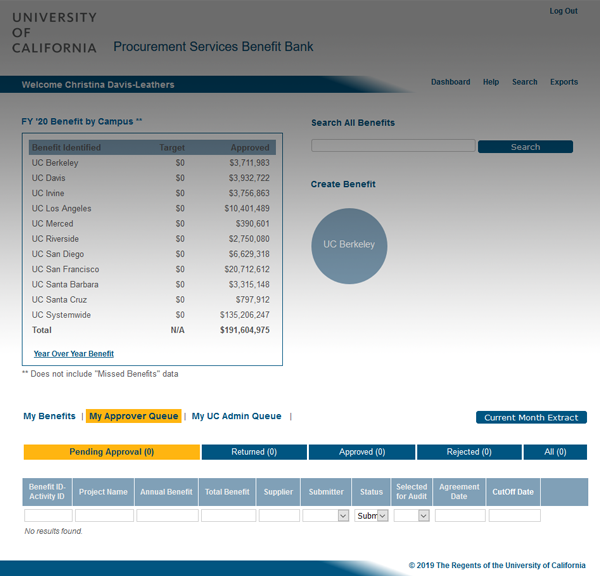Click the UC Santa Barbara campus row

152,284
